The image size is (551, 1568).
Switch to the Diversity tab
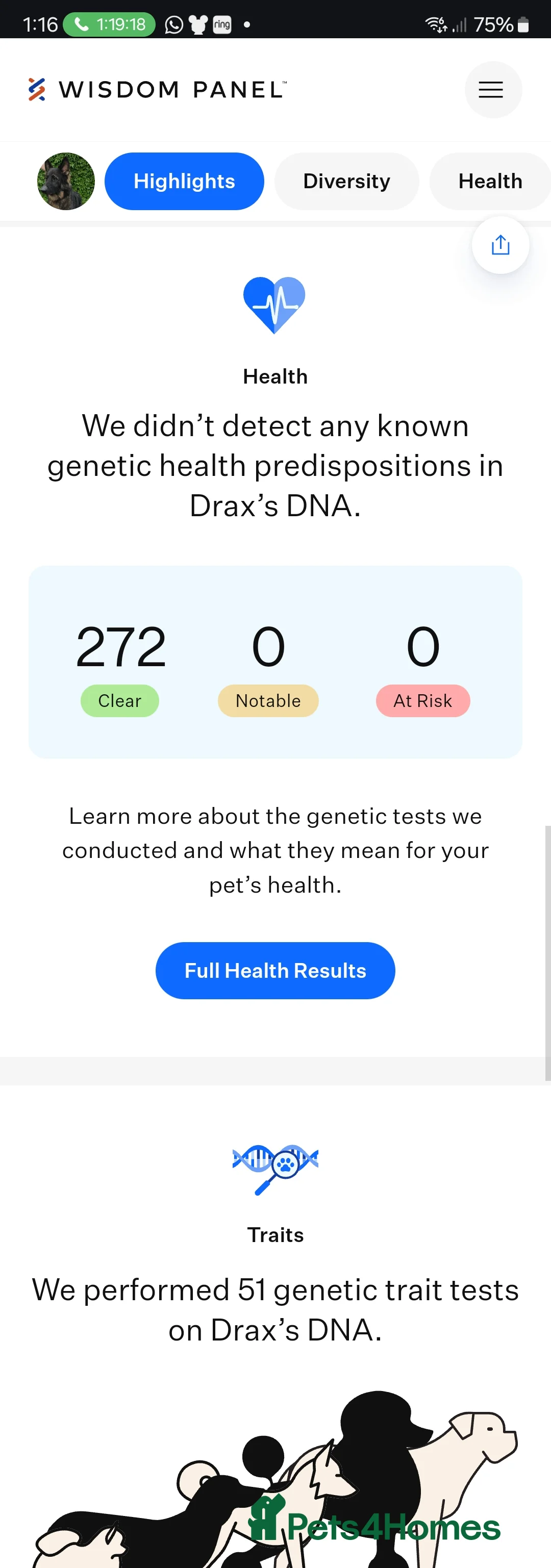[346, 182]
